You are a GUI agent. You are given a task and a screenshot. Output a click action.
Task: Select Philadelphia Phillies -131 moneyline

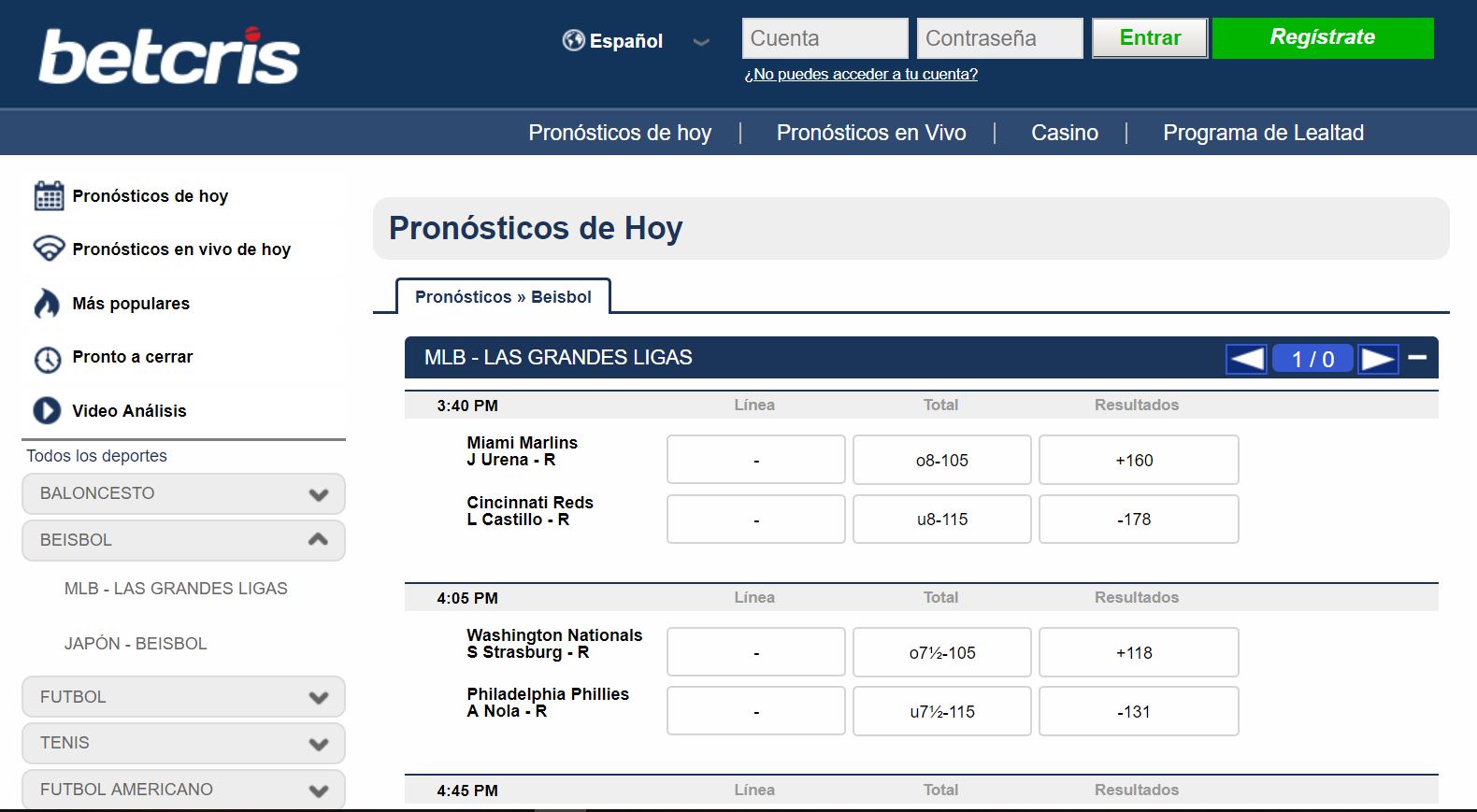pyautogui.click(x=1139, y=711)
